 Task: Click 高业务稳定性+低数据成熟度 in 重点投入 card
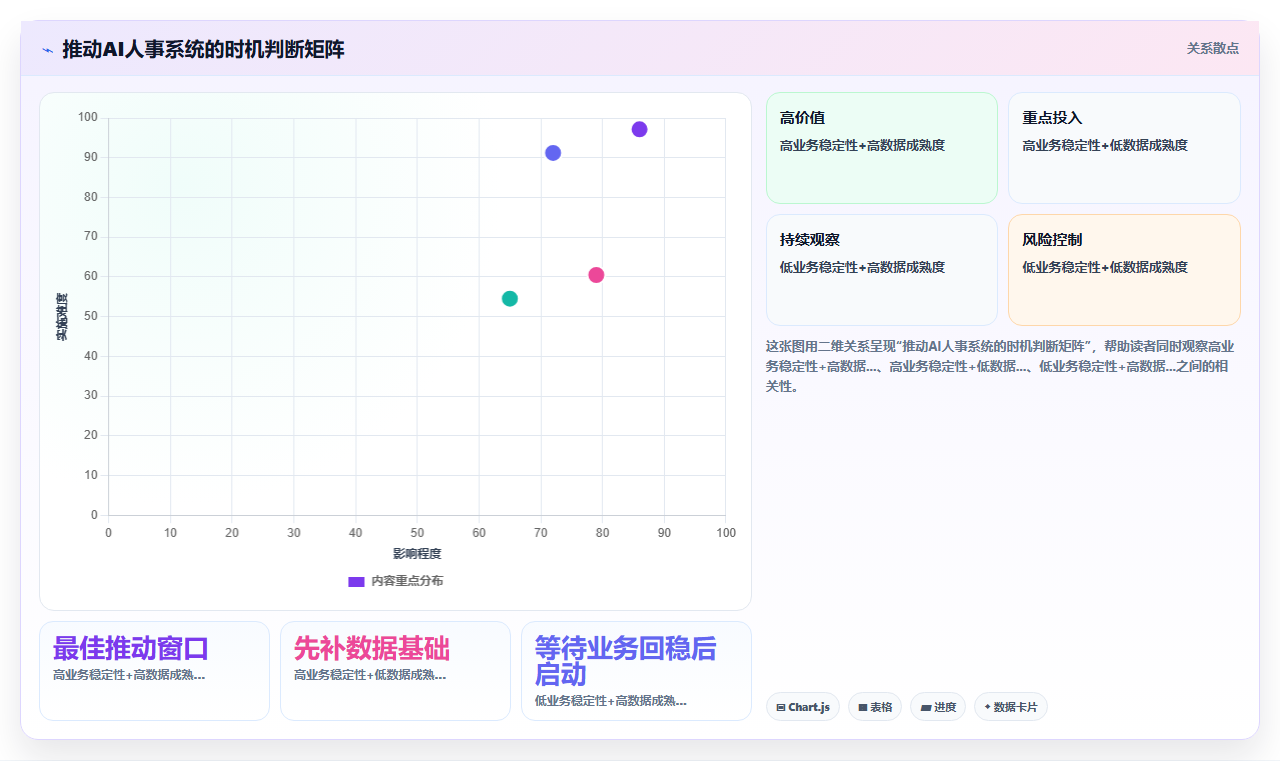(1105, 145)
